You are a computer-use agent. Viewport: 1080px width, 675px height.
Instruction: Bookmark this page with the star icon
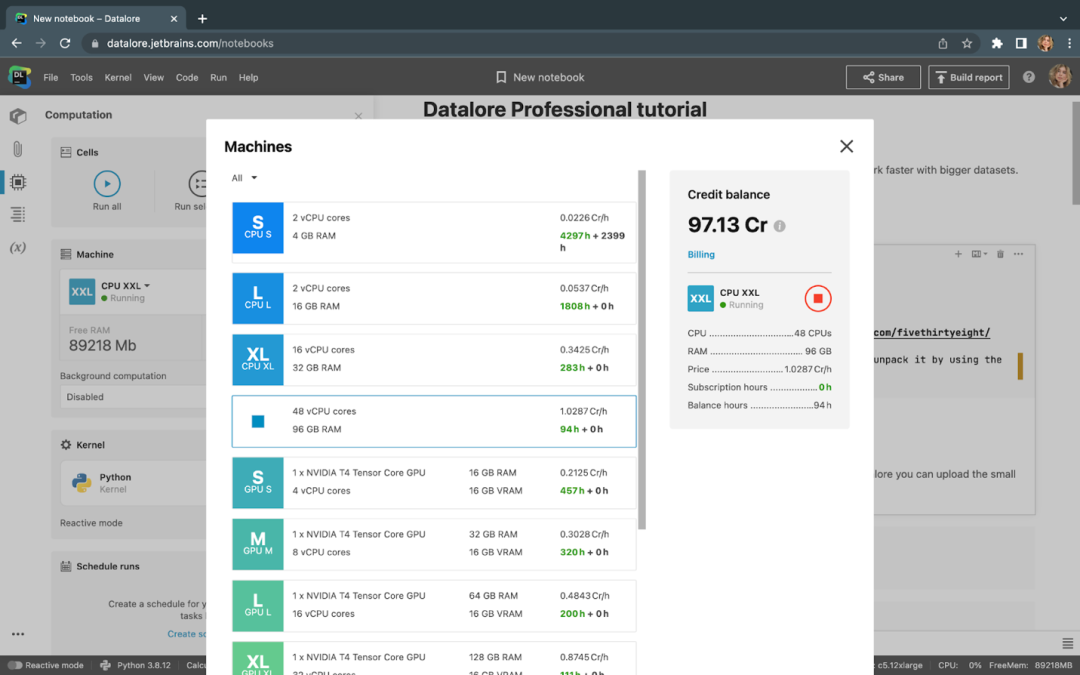(967, 43)
